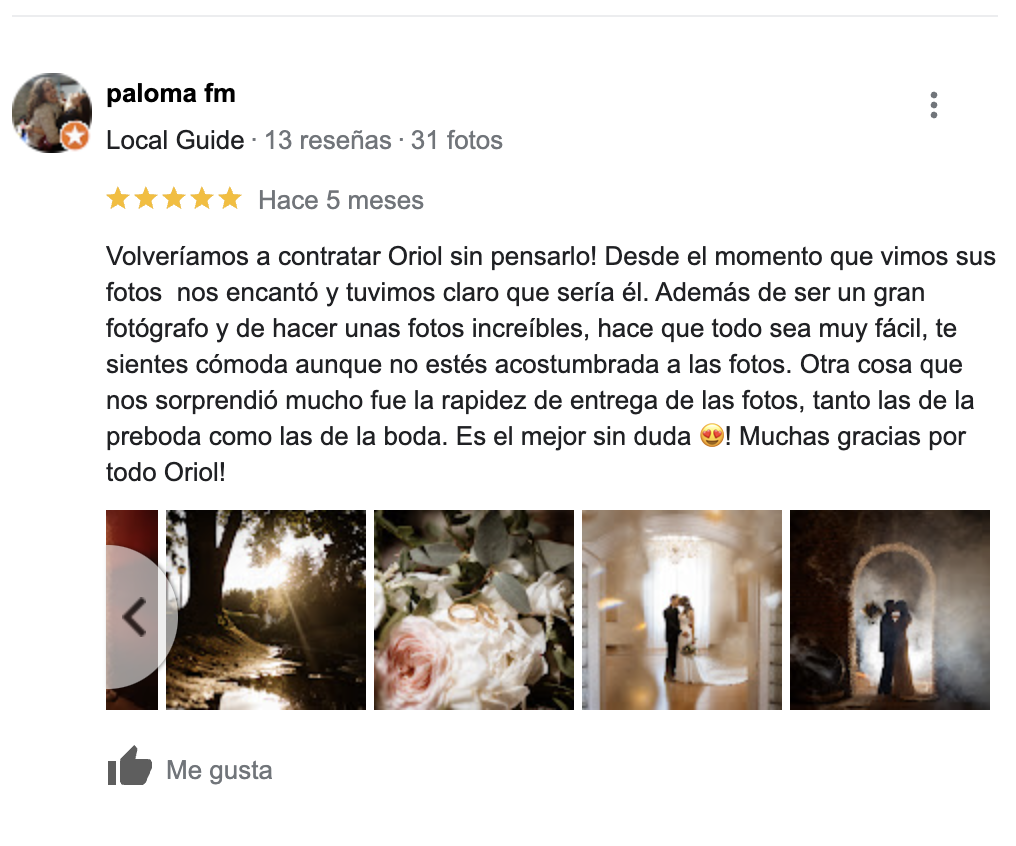Show previous photos with the left chevron
The height and width of the screenshot is (846, 1016).
pyautogui.click(x=134, y=617)
